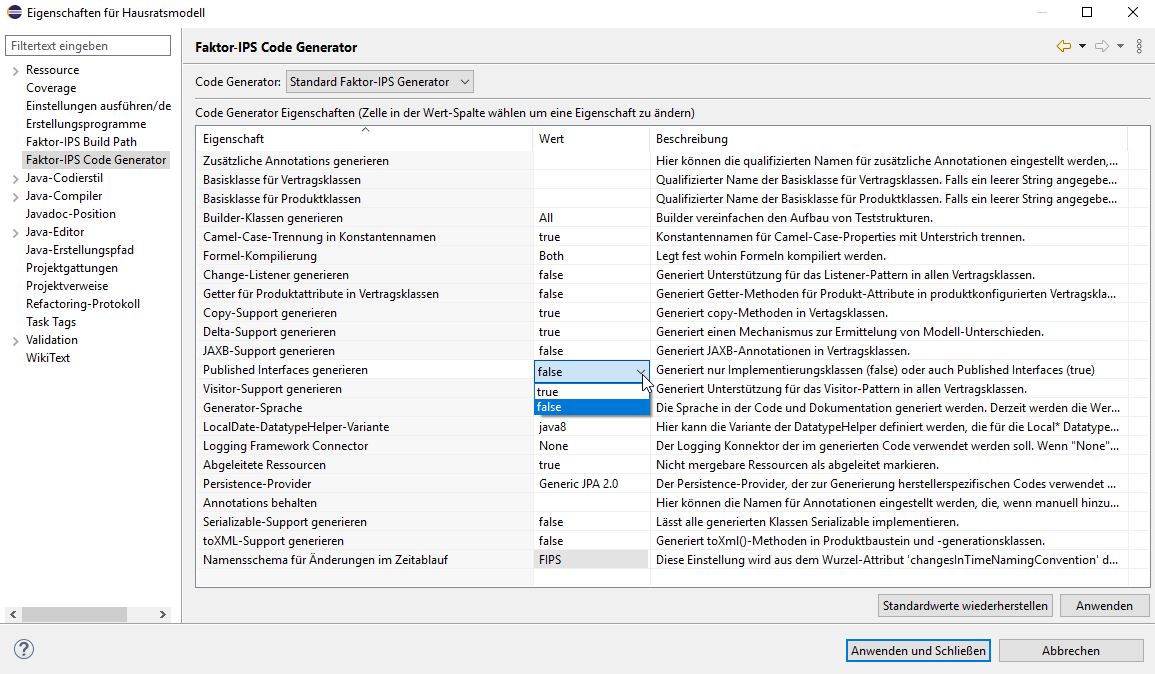Focus the Filtertext eingeben field
This screenshot has width=1155, height=674.
coord(88,46)
